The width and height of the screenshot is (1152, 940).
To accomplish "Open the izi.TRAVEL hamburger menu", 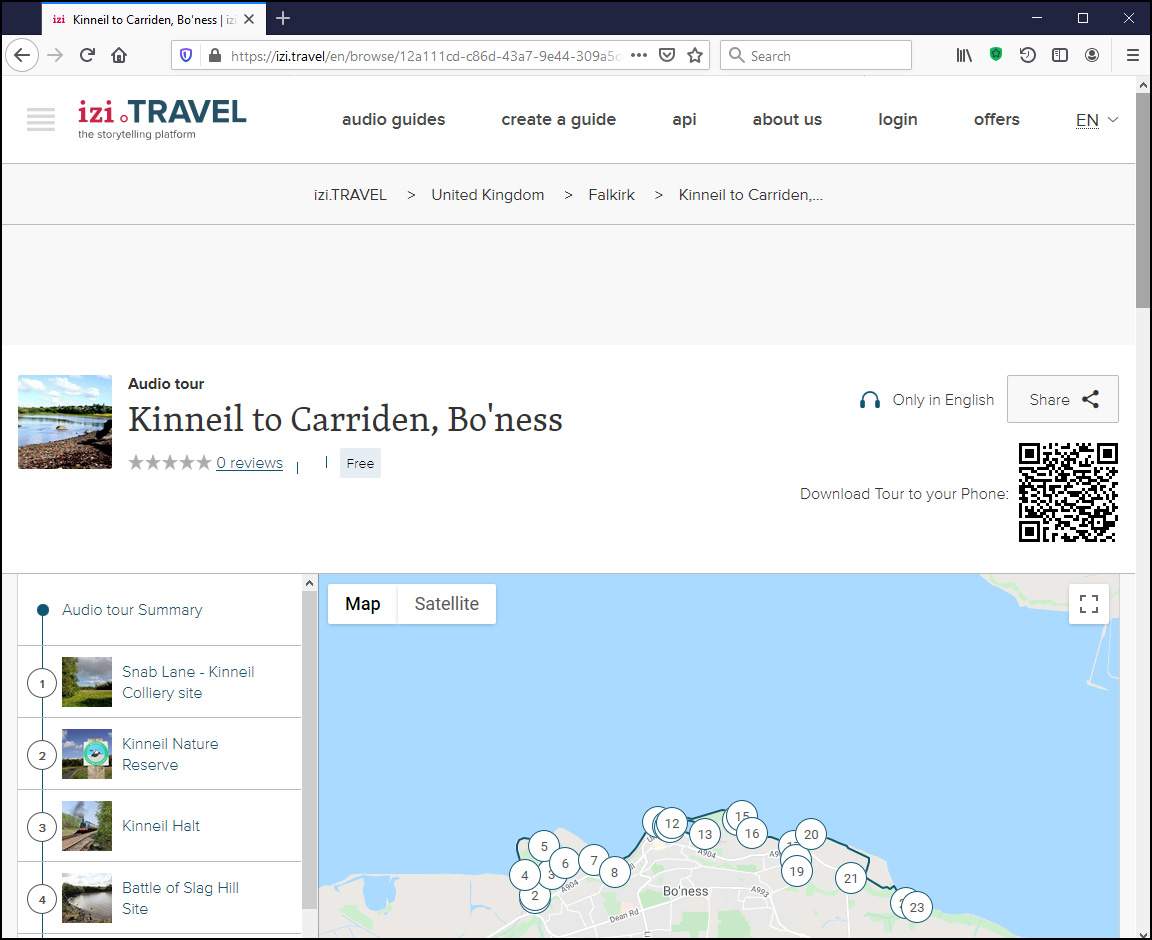I will (x=41, y=119).
